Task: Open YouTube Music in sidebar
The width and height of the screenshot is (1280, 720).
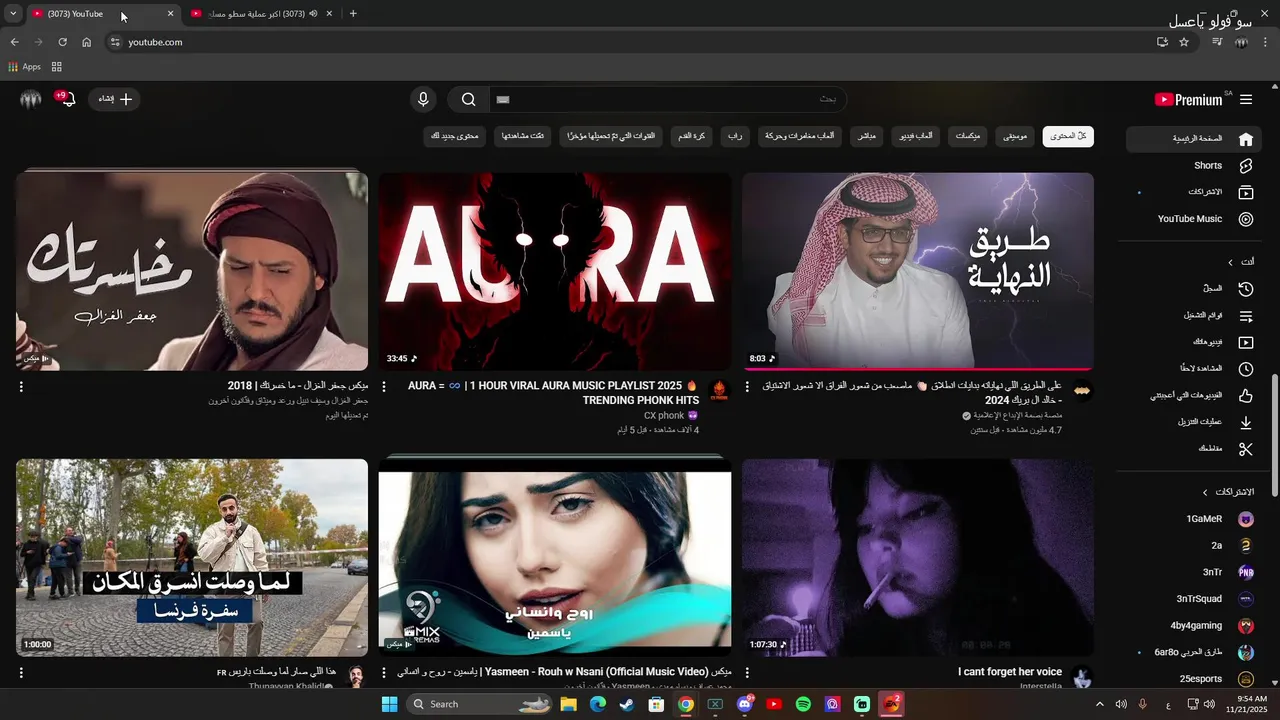Action: point(1195,219)
